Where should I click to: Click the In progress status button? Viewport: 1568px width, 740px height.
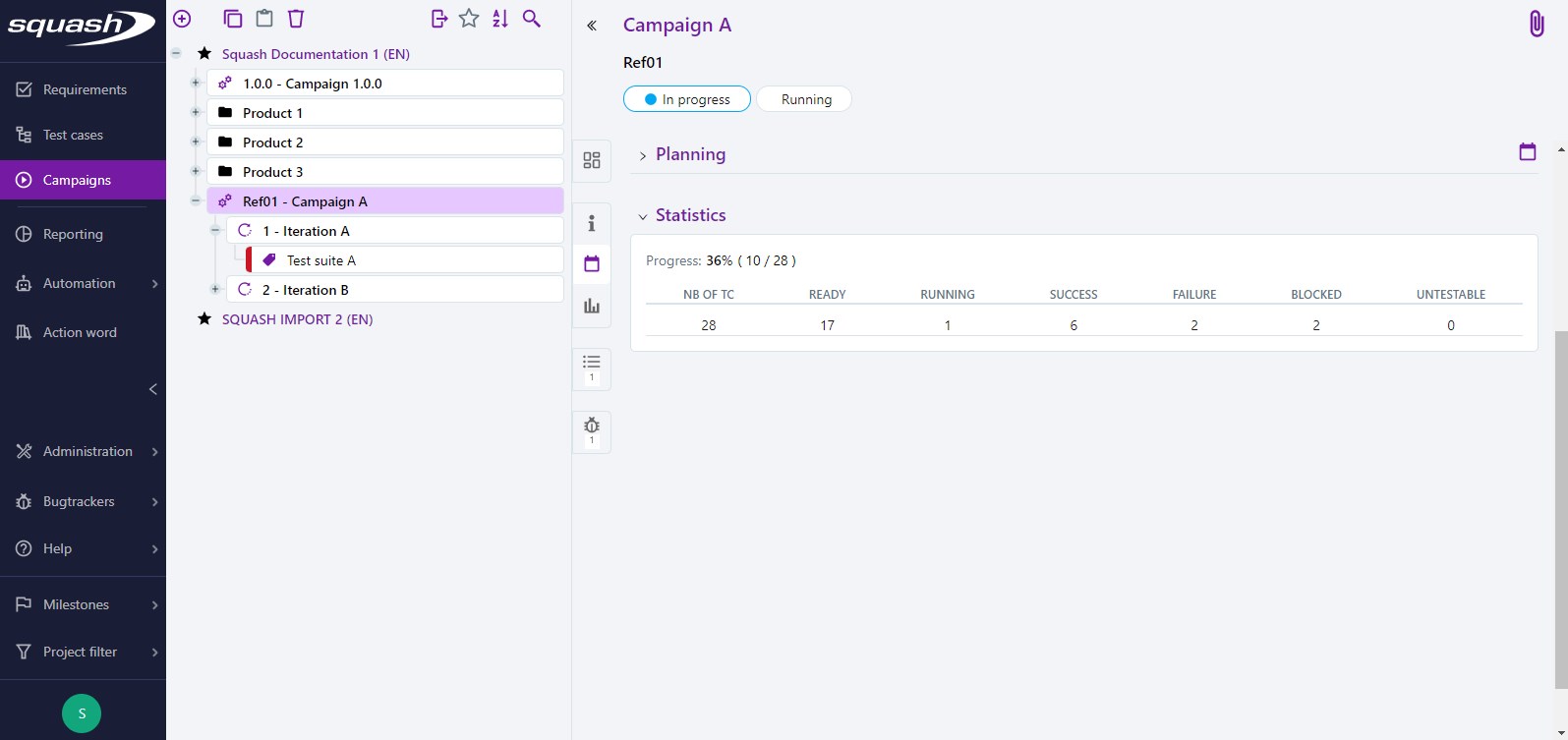point(687,99)
